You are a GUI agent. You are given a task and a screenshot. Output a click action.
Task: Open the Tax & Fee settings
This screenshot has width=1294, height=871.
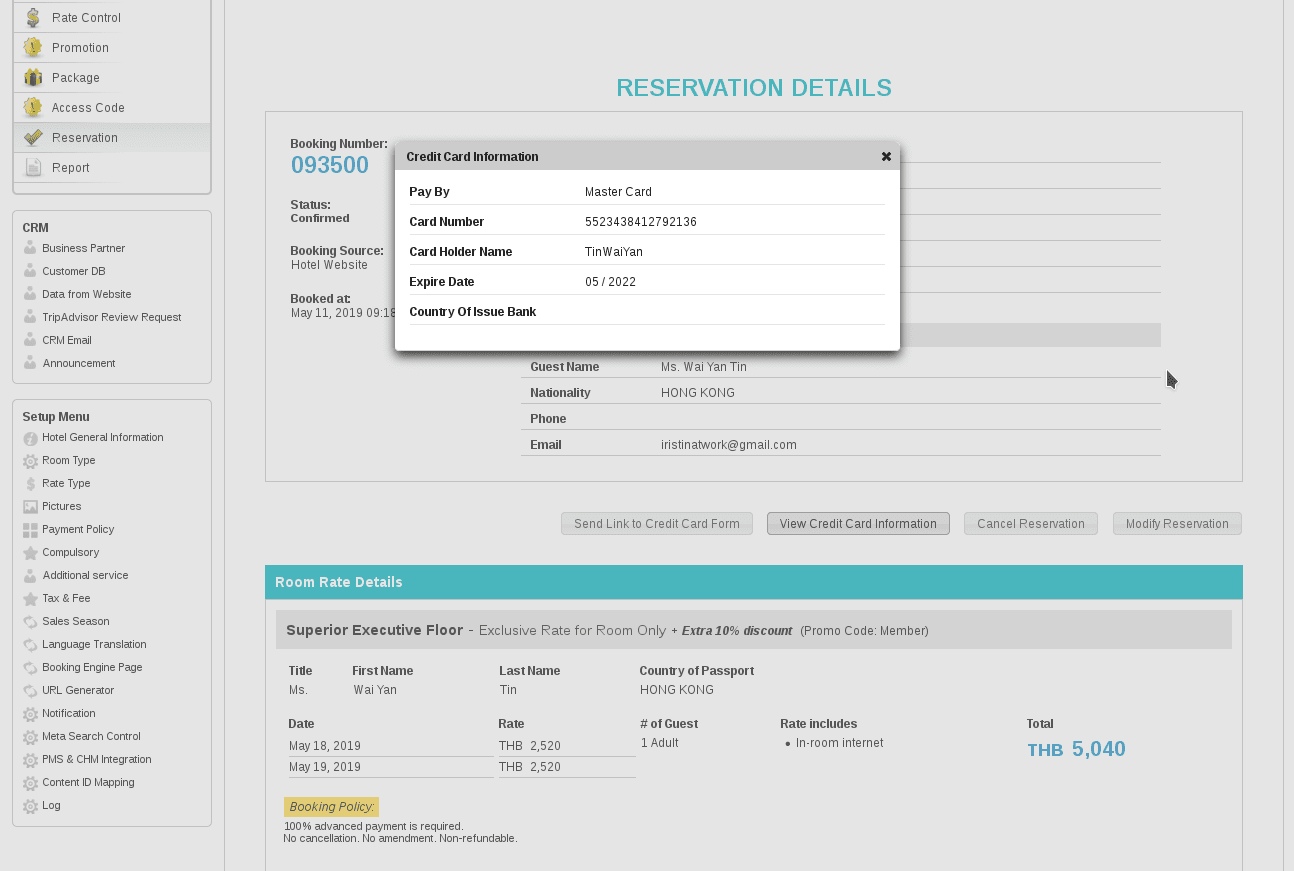(x=66, y=599)
